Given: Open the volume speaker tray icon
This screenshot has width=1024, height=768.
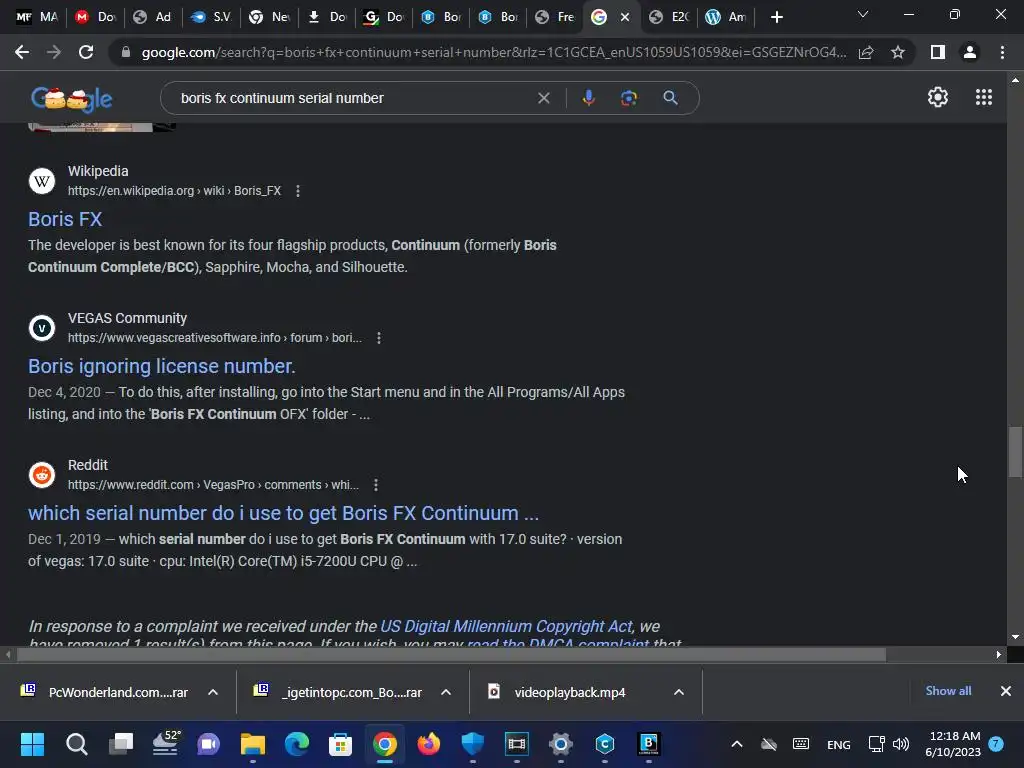Looking at the screenshot, I should pos(901,744).
